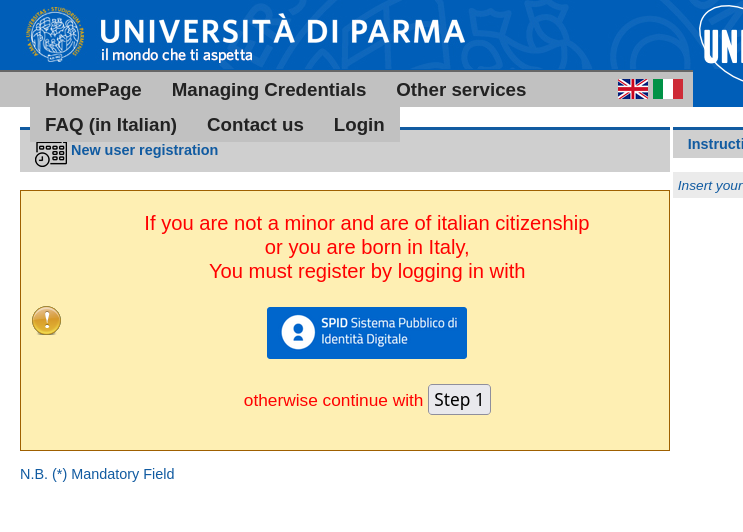Click the N.B. (*) Mandatory Field note

[97, 474]
